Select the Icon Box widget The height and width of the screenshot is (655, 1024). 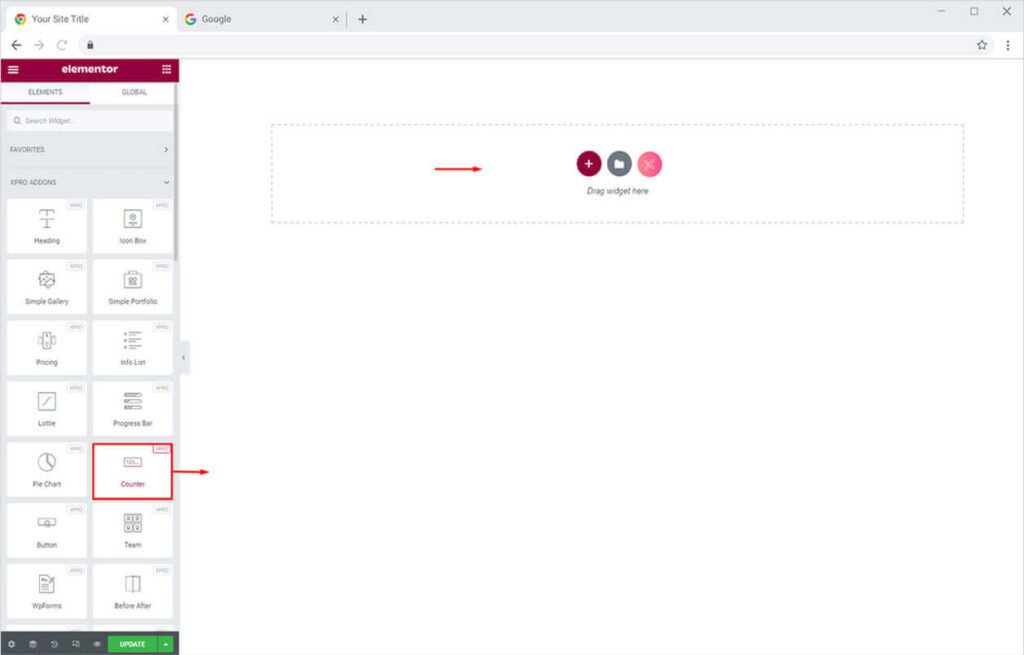point(133,228)
